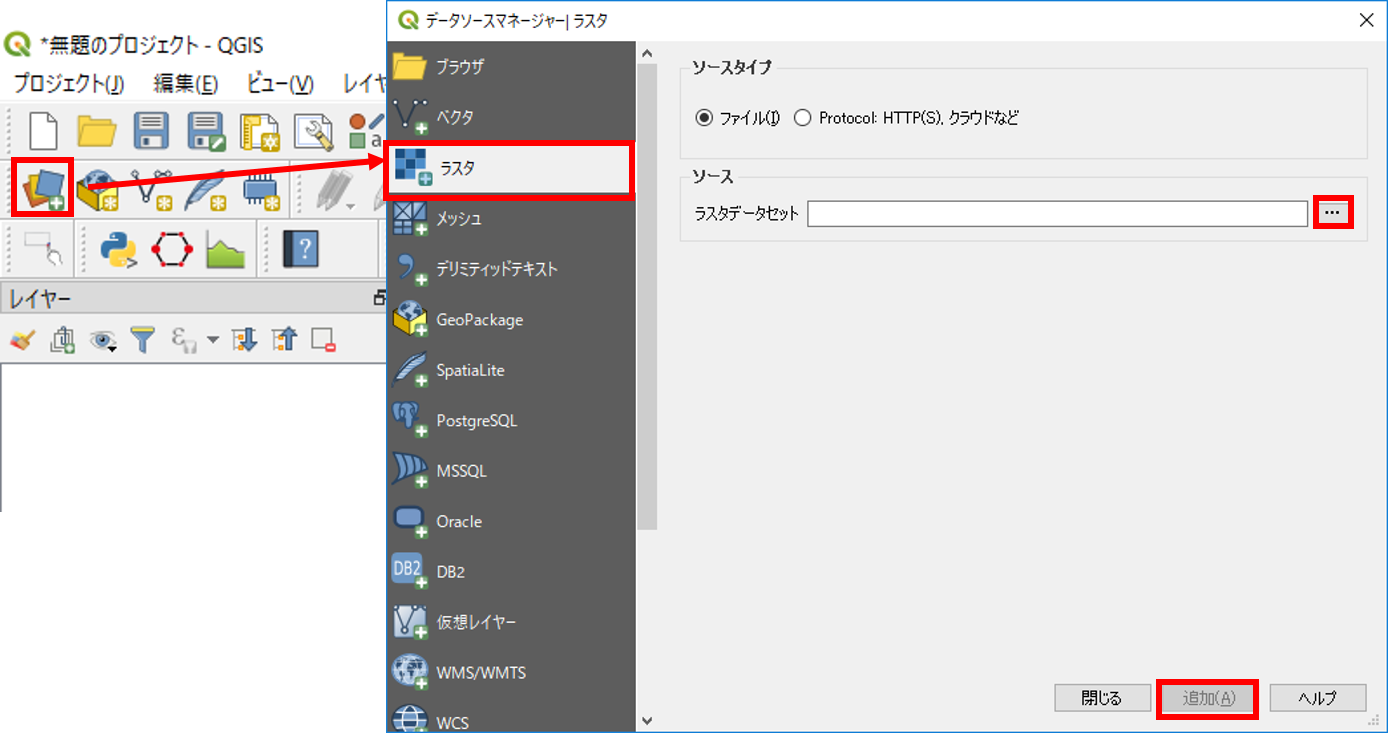Open the Python console icon

point(118,249)
